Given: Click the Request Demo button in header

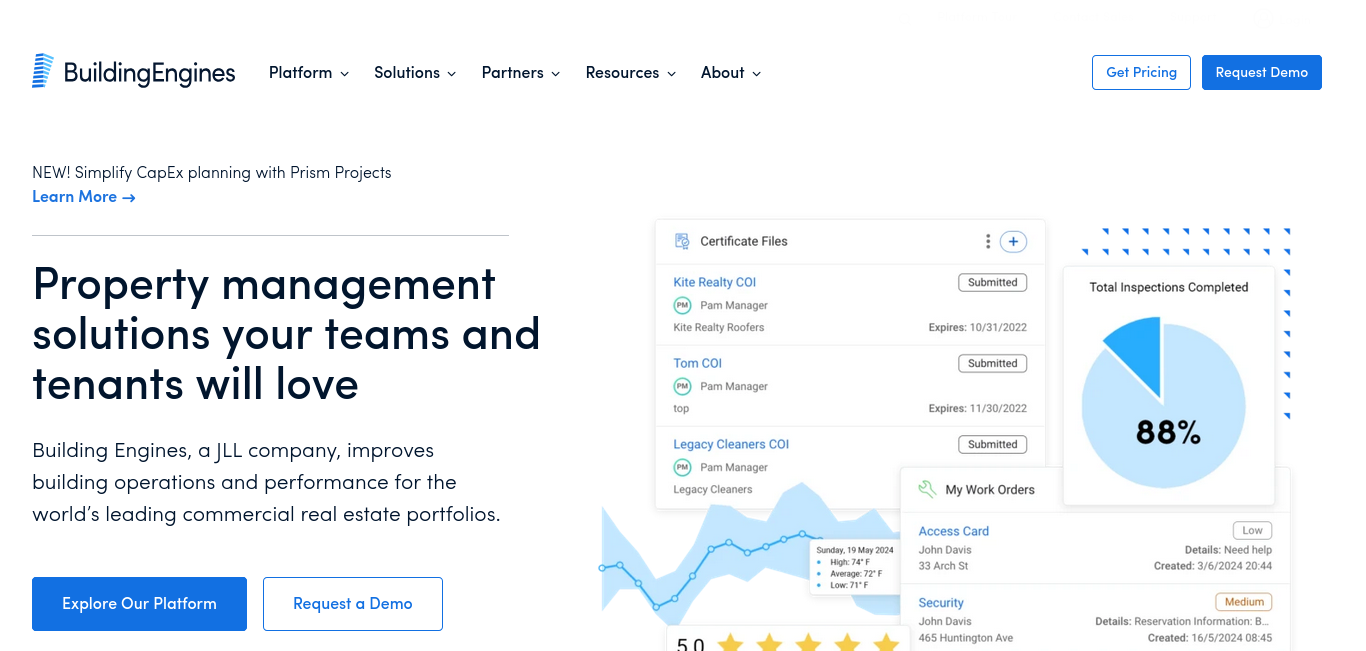Looking at the screenshot, I should click(x=1262, y=72).
